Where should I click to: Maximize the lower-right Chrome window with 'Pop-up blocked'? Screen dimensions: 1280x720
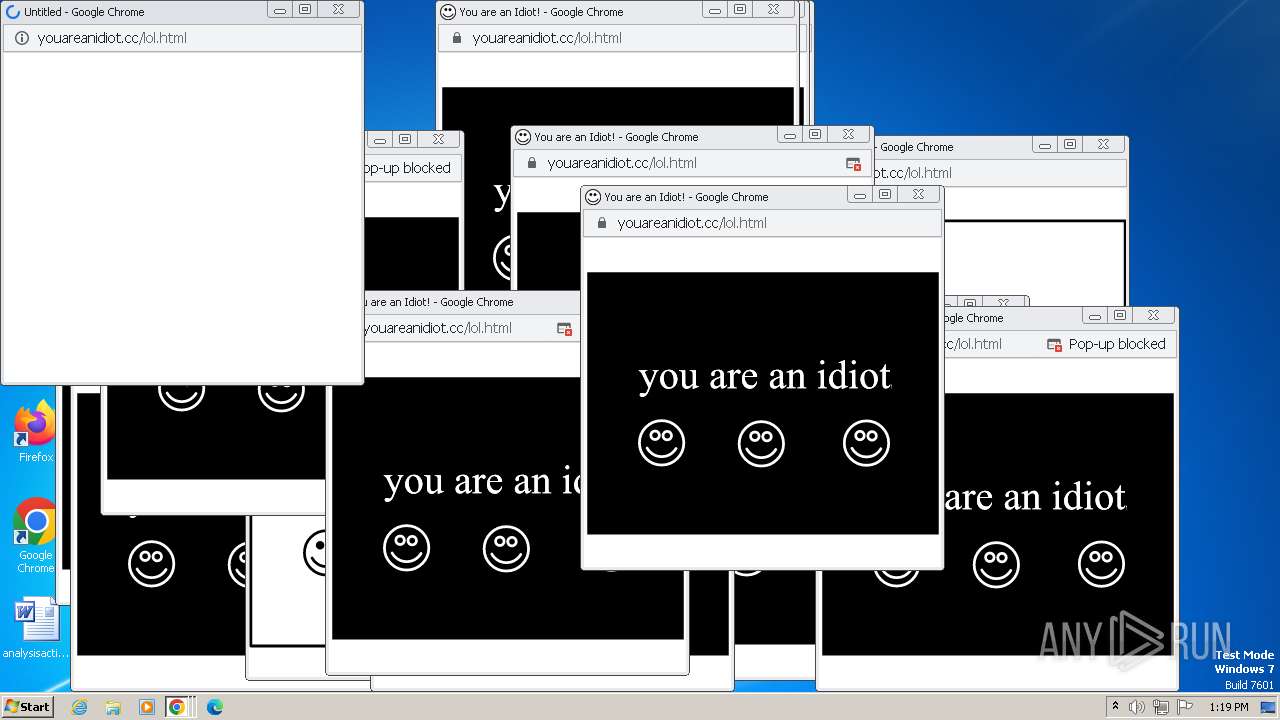(x=1120, y=315)
